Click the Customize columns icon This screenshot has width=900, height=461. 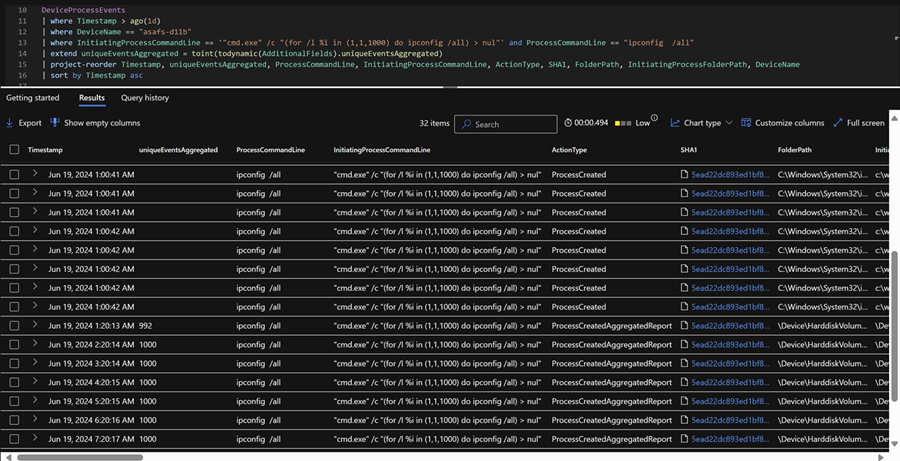(x=746, y=123)
